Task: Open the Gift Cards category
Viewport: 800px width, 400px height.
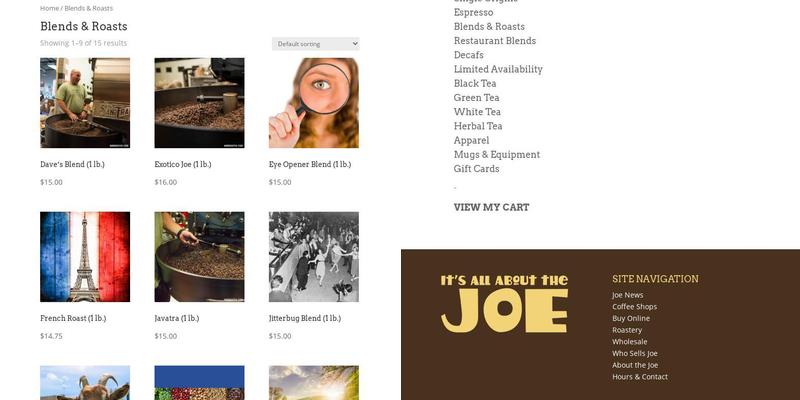Action: click(477, 169)
